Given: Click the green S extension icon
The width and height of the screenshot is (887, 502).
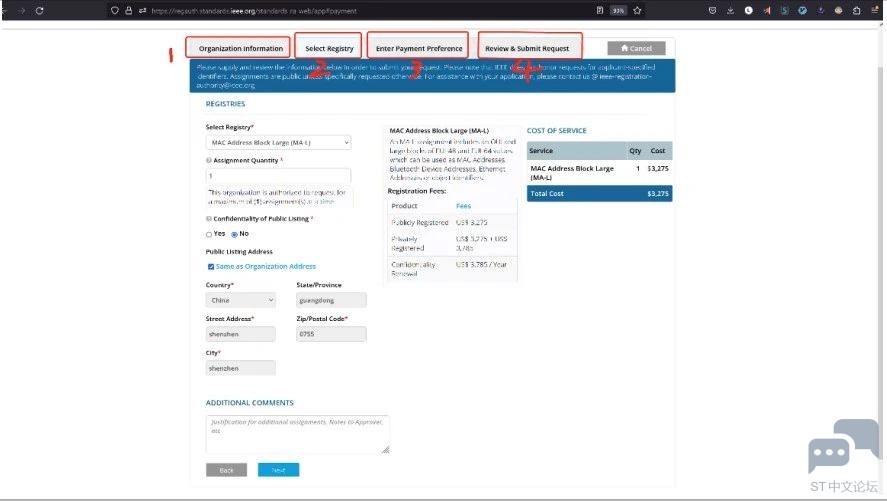Looking at the screenshot, I should [784, 10].
